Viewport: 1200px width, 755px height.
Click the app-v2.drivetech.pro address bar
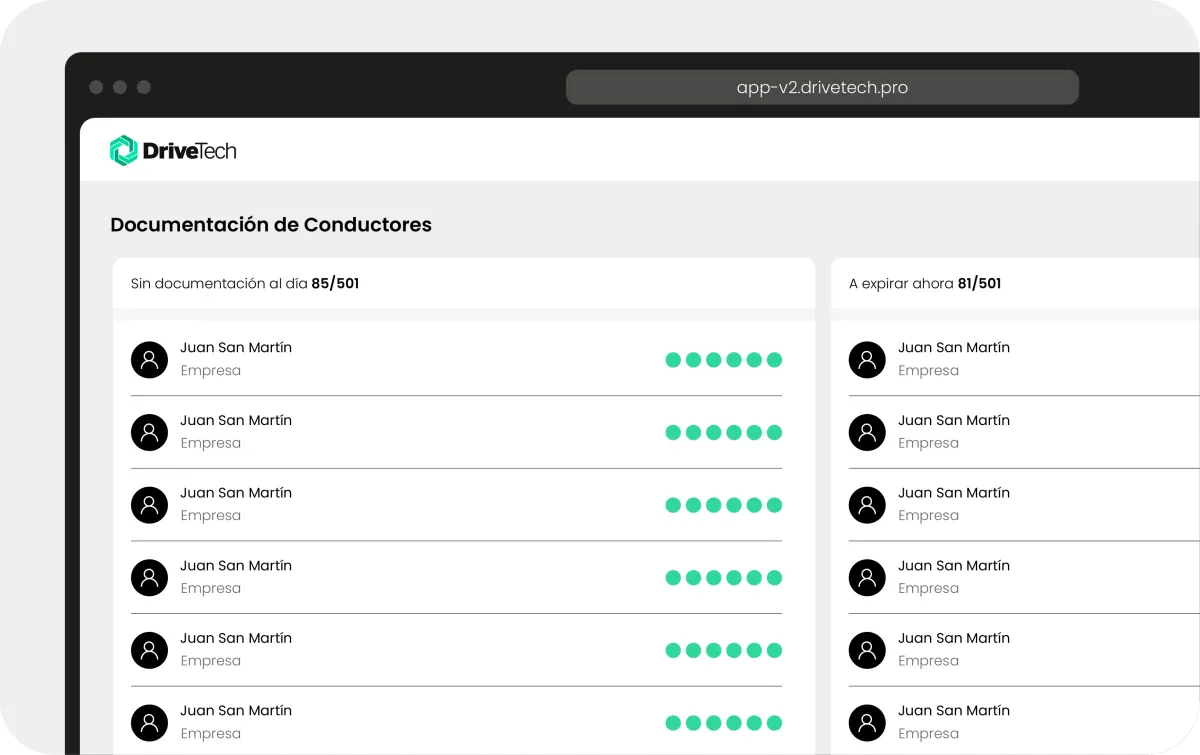(x=822, y=87)
